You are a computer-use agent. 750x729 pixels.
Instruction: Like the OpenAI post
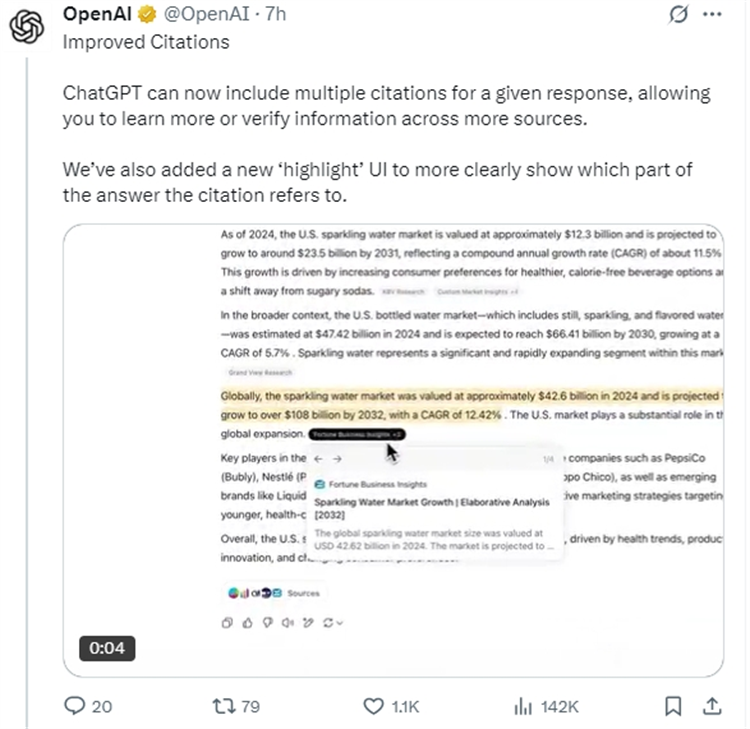point(374,706)
